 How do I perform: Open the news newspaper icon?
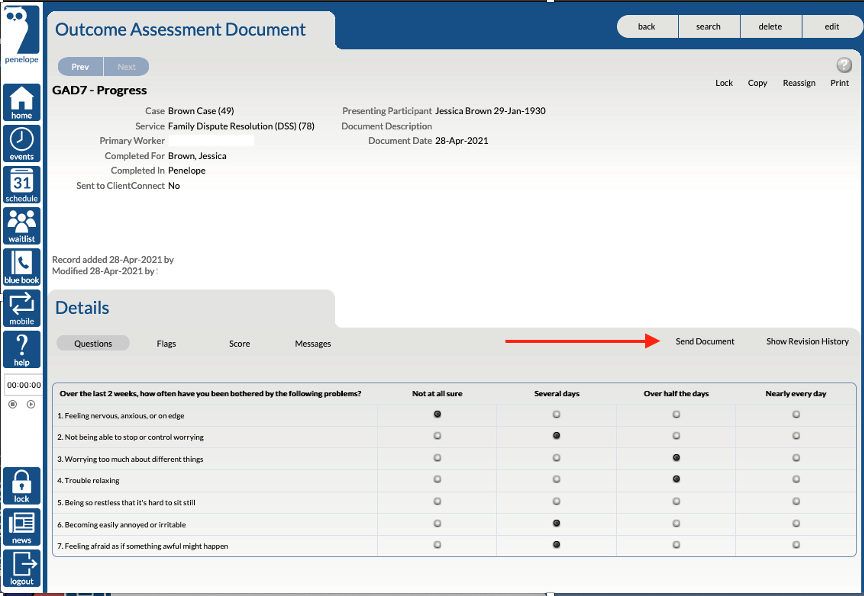click(21, 527)
